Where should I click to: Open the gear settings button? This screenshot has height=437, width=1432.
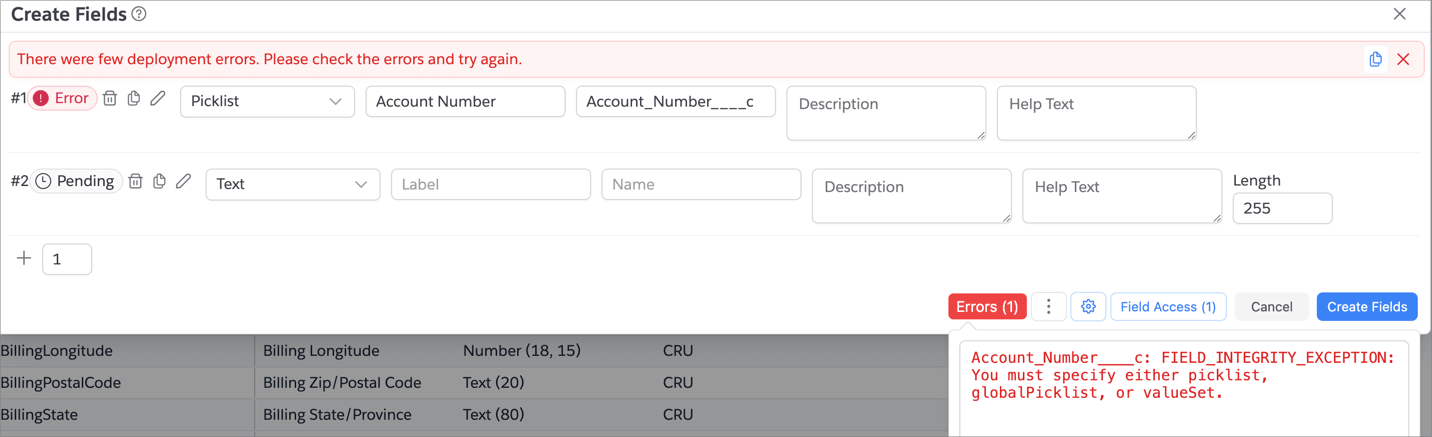tap(1088, 307)
